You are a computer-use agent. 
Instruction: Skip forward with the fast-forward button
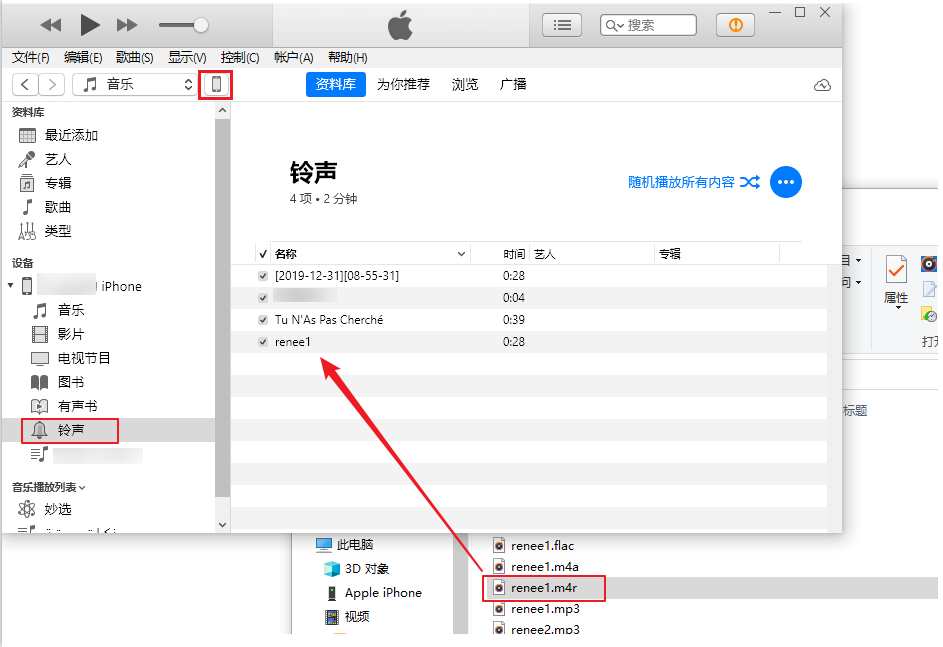point(127,25)
